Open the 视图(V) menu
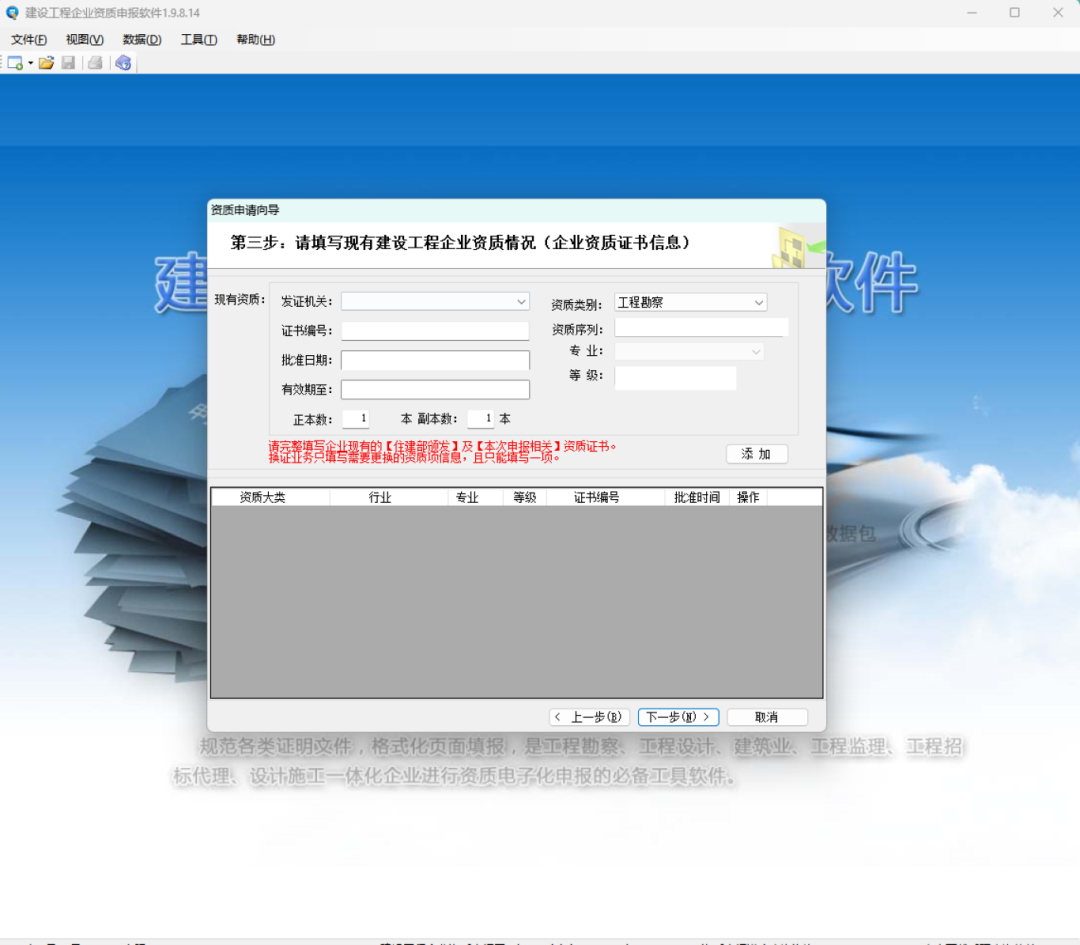This screenshot has width=1080, height=945. 85,40
